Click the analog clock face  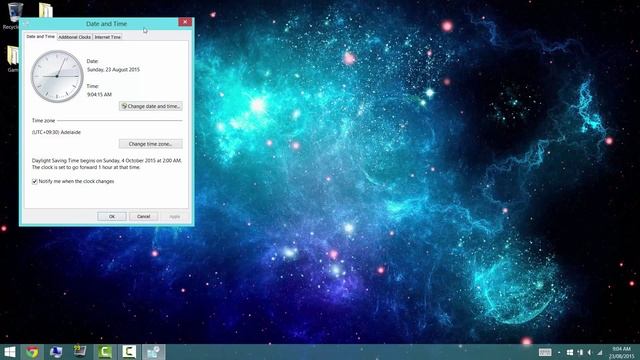pyautogui.click(x=57, y=76)
